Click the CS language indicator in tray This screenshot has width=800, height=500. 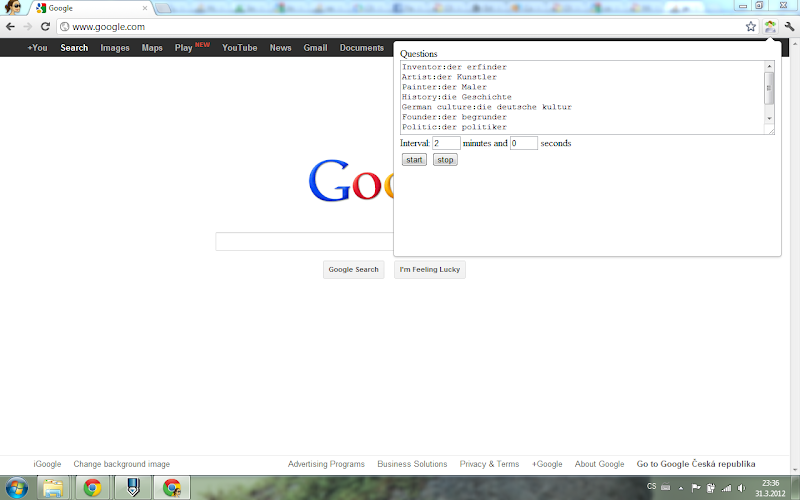click(652, 486)
